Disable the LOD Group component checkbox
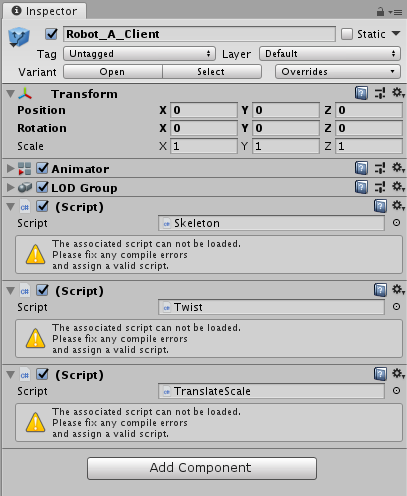The image size is (407, 496). coord(42,187)
